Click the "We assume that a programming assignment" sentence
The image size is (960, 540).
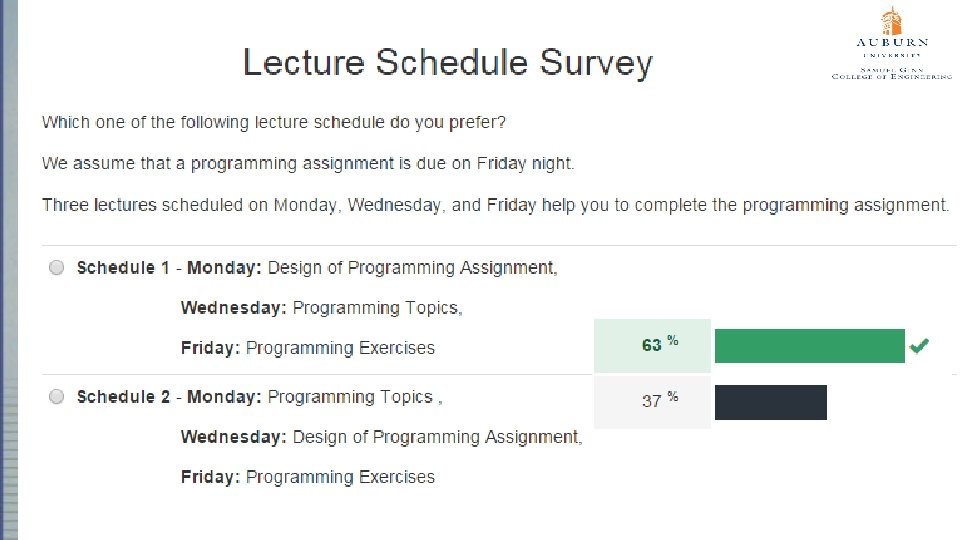pyautogui.click(x=308, y=163)
